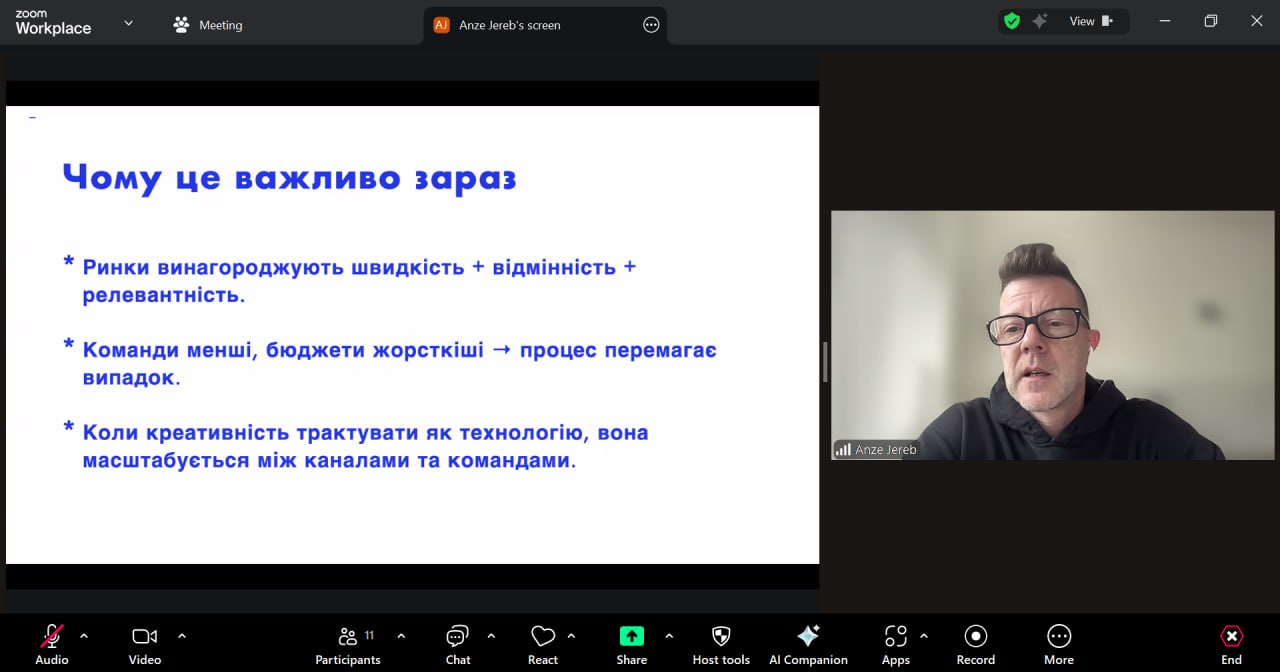Open the View layout menu
The height and width of the screenshot is (672, 1280).
click(x=1090, y=21)
